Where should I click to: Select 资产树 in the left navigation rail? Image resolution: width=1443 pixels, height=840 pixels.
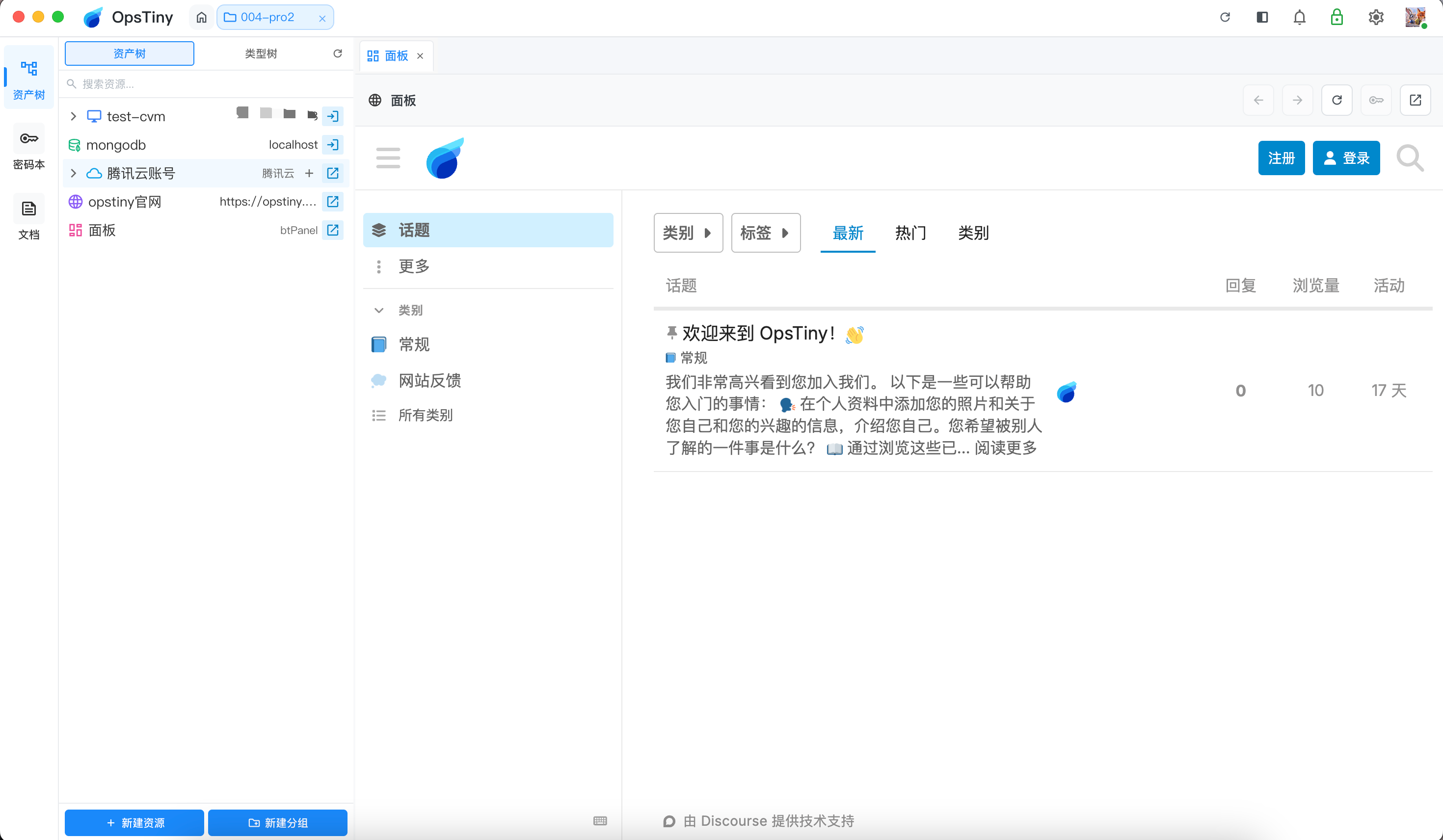(28, 78)
